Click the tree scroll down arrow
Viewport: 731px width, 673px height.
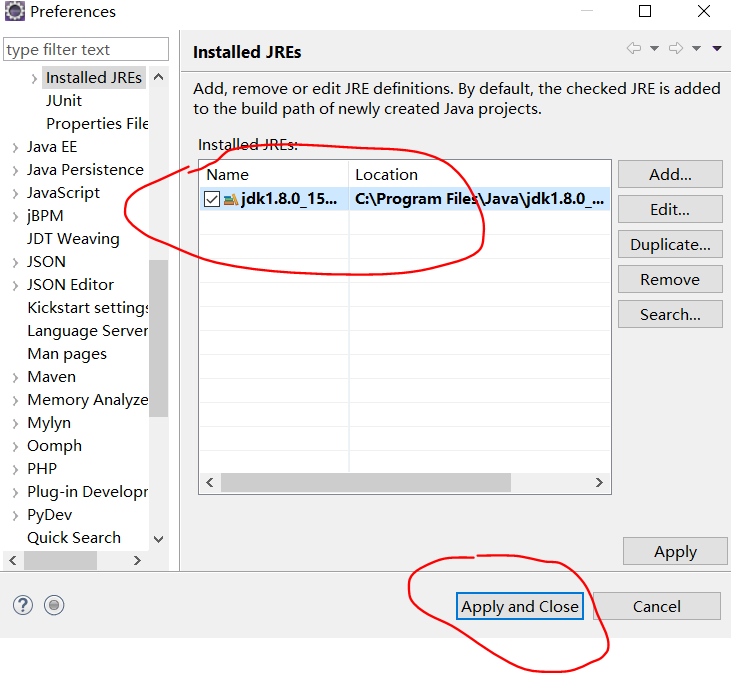[x=159, y=539]
